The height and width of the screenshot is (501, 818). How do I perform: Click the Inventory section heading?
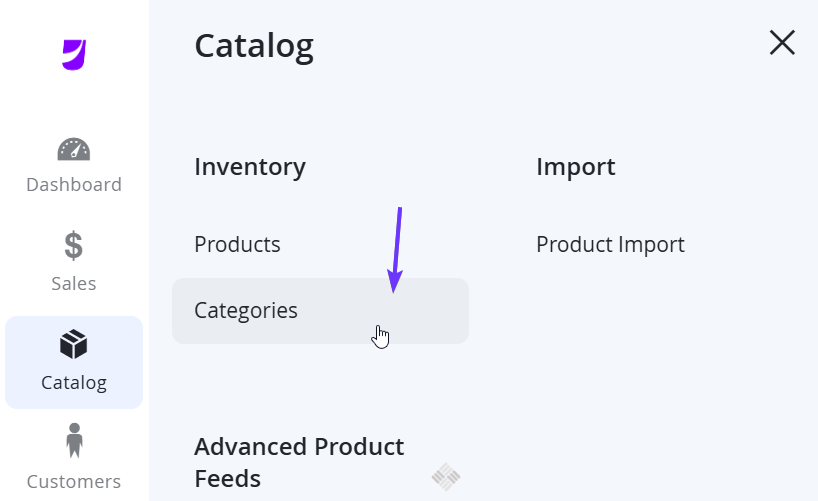[250, 168]
